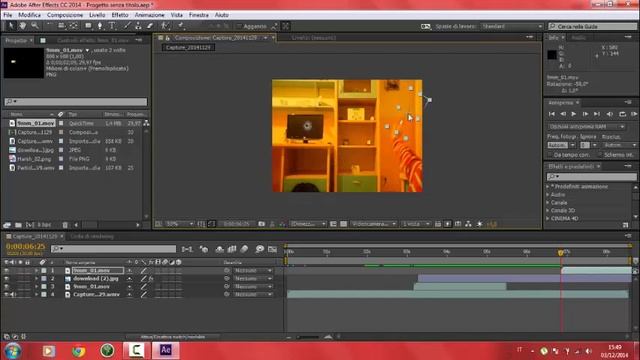
Task: Open the Graph Editor in the timeline
Action: 272,249
